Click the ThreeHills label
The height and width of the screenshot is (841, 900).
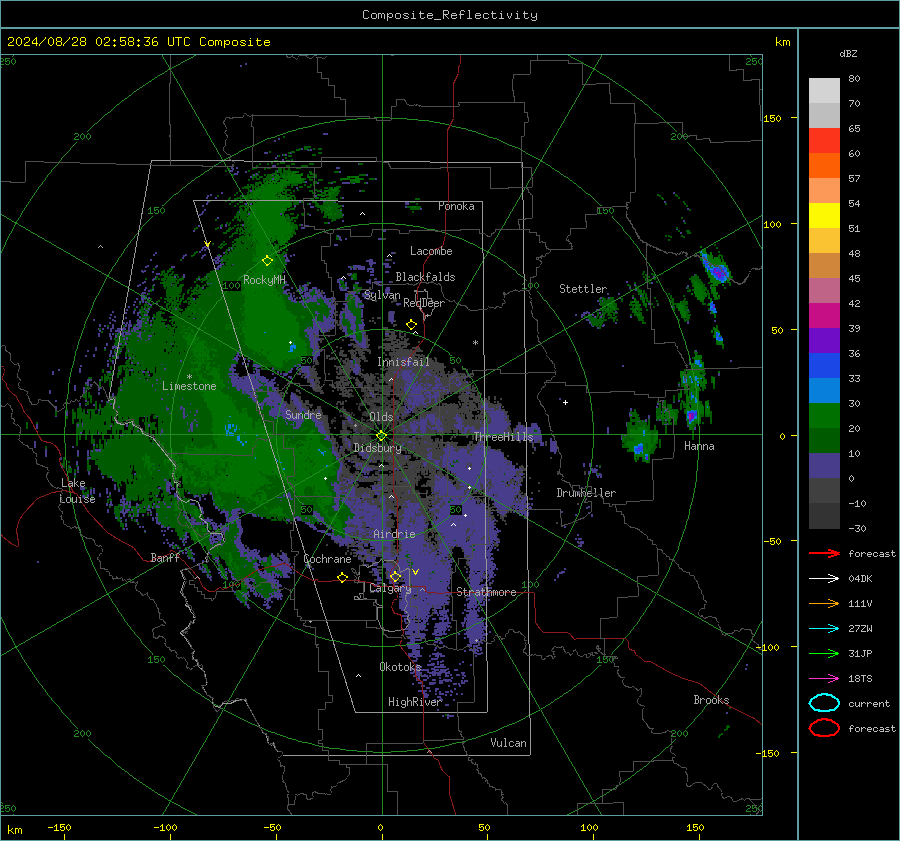503,437
